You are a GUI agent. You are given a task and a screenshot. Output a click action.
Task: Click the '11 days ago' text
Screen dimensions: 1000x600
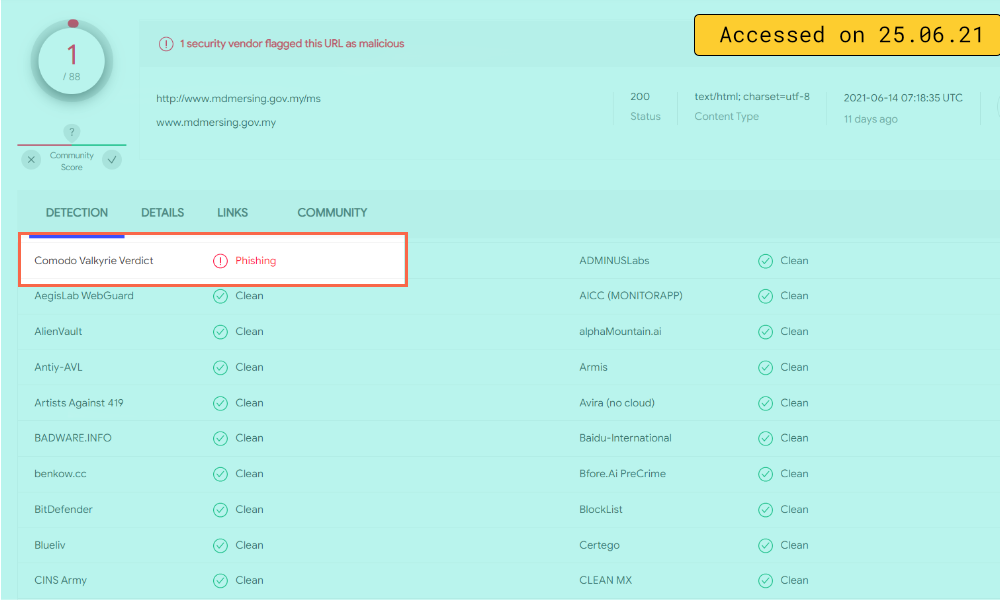tap(871, 119)
